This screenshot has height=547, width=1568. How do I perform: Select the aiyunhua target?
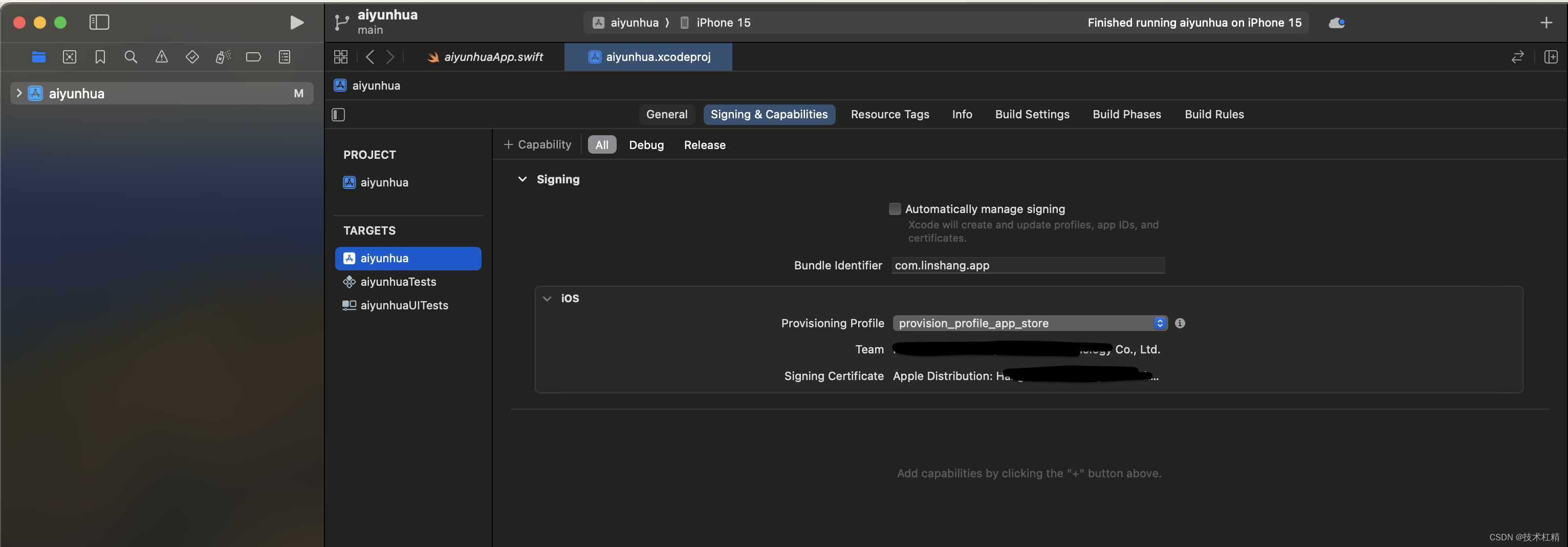click(x=408, y=258)
